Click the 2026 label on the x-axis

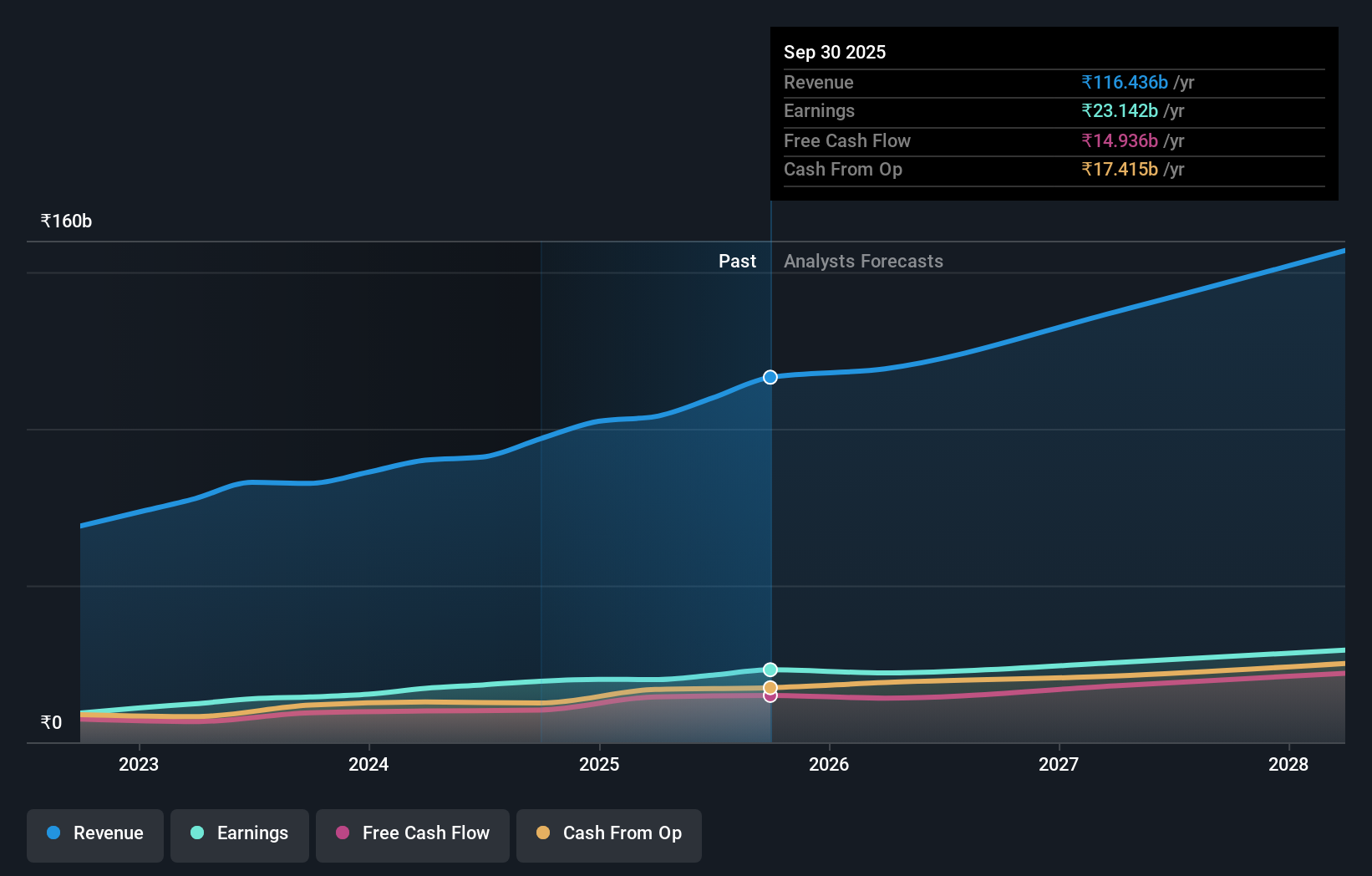click(829, 764)
